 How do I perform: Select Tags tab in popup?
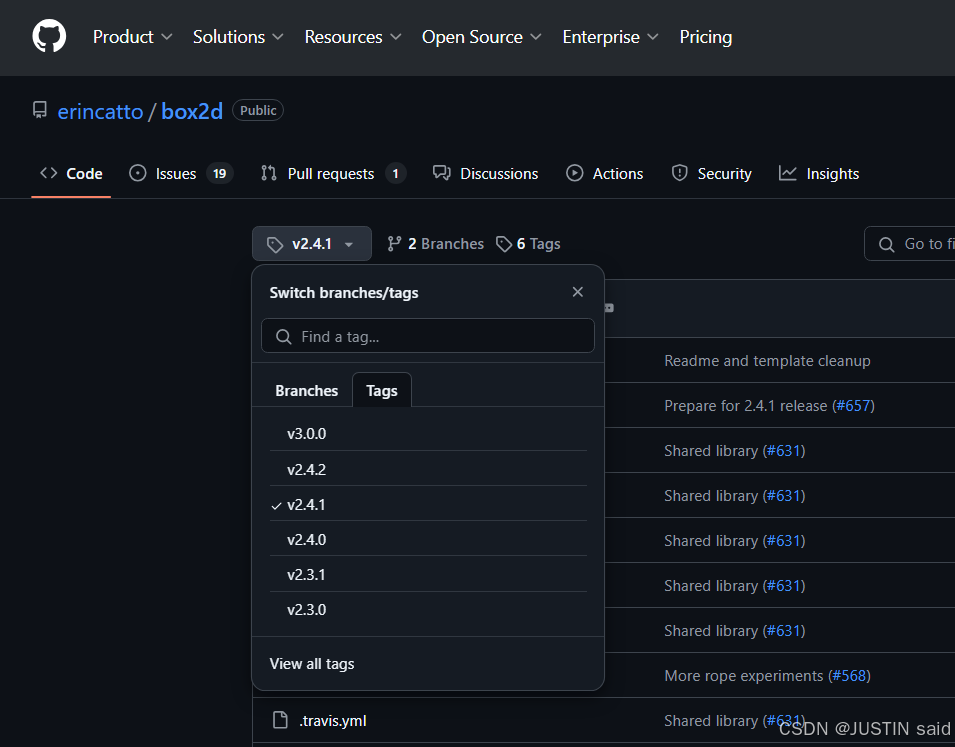pos(382,391)
